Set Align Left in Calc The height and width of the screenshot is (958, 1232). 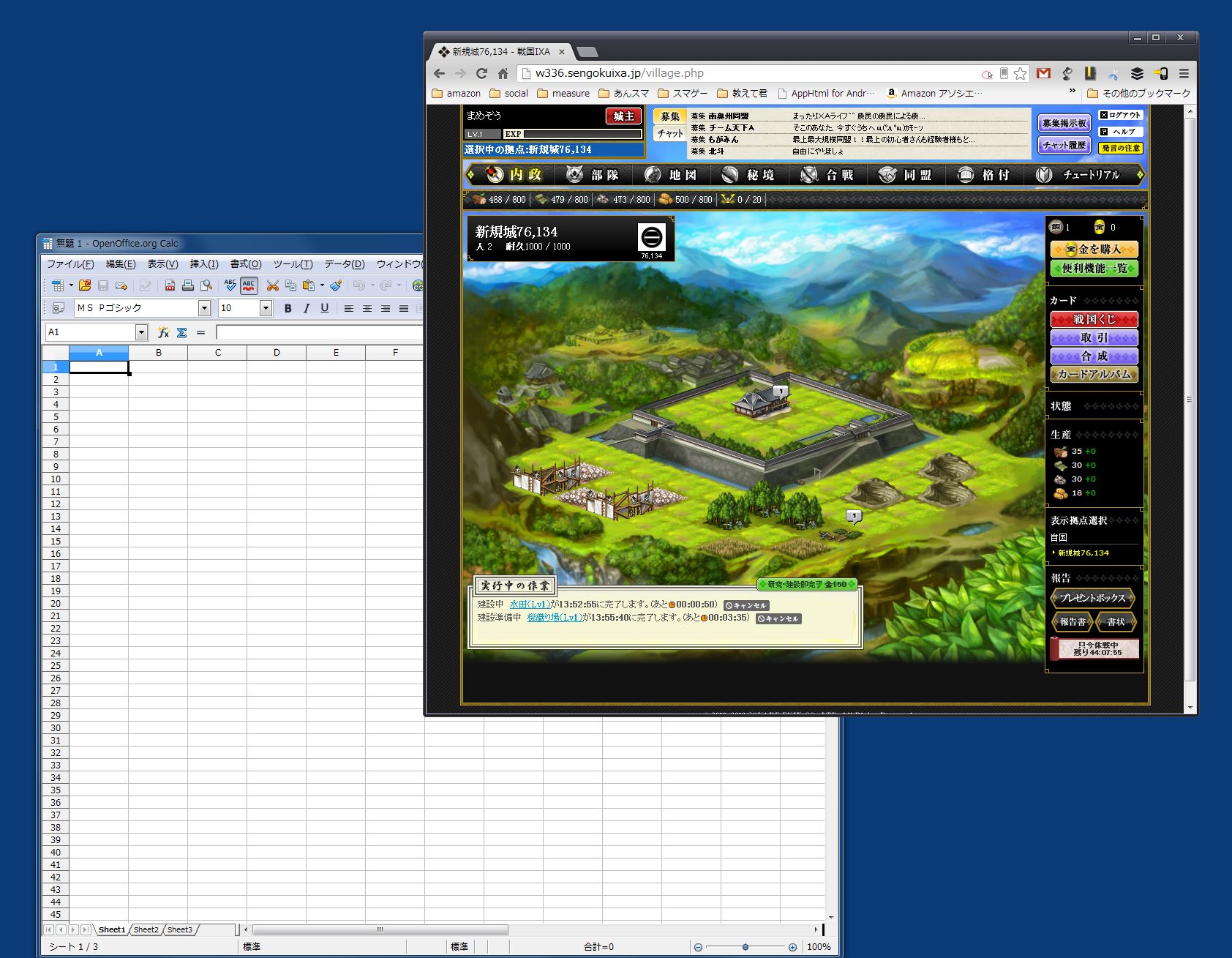tap(349, 308)
